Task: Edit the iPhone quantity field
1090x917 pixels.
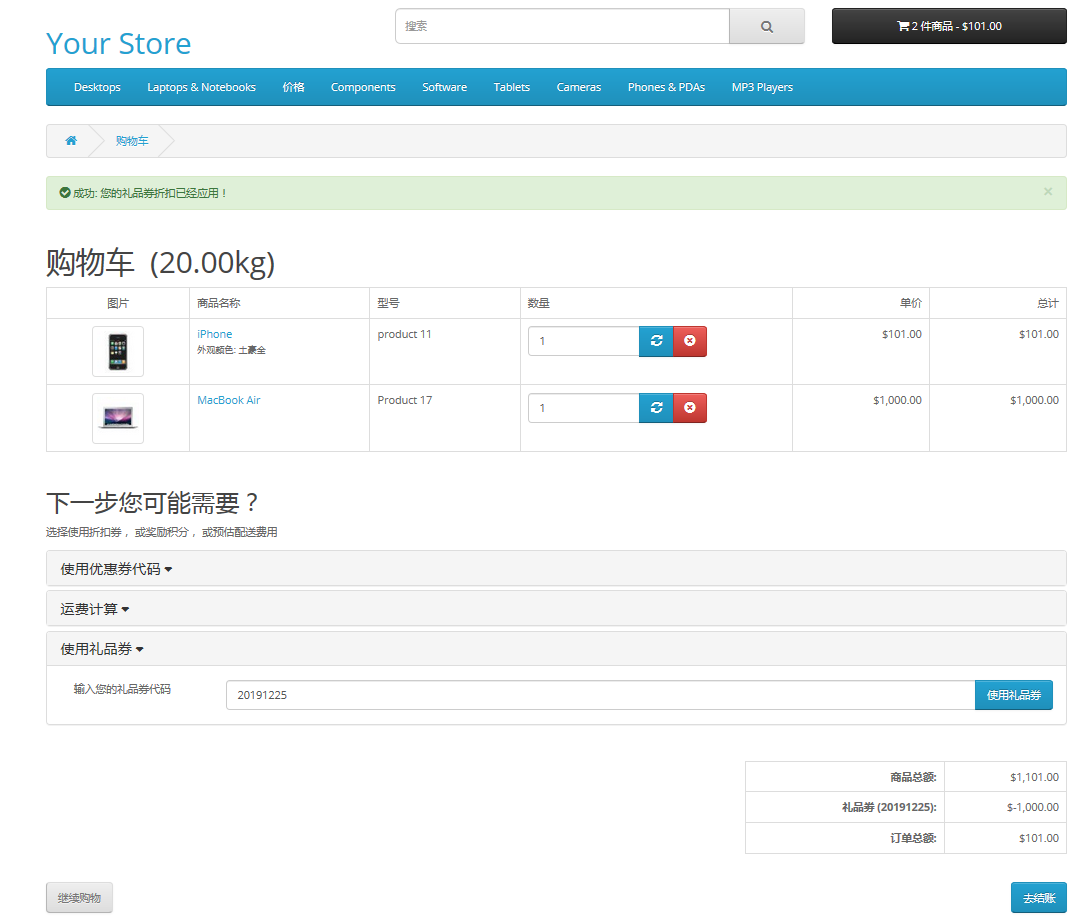Action: click(x=584, y=341)
